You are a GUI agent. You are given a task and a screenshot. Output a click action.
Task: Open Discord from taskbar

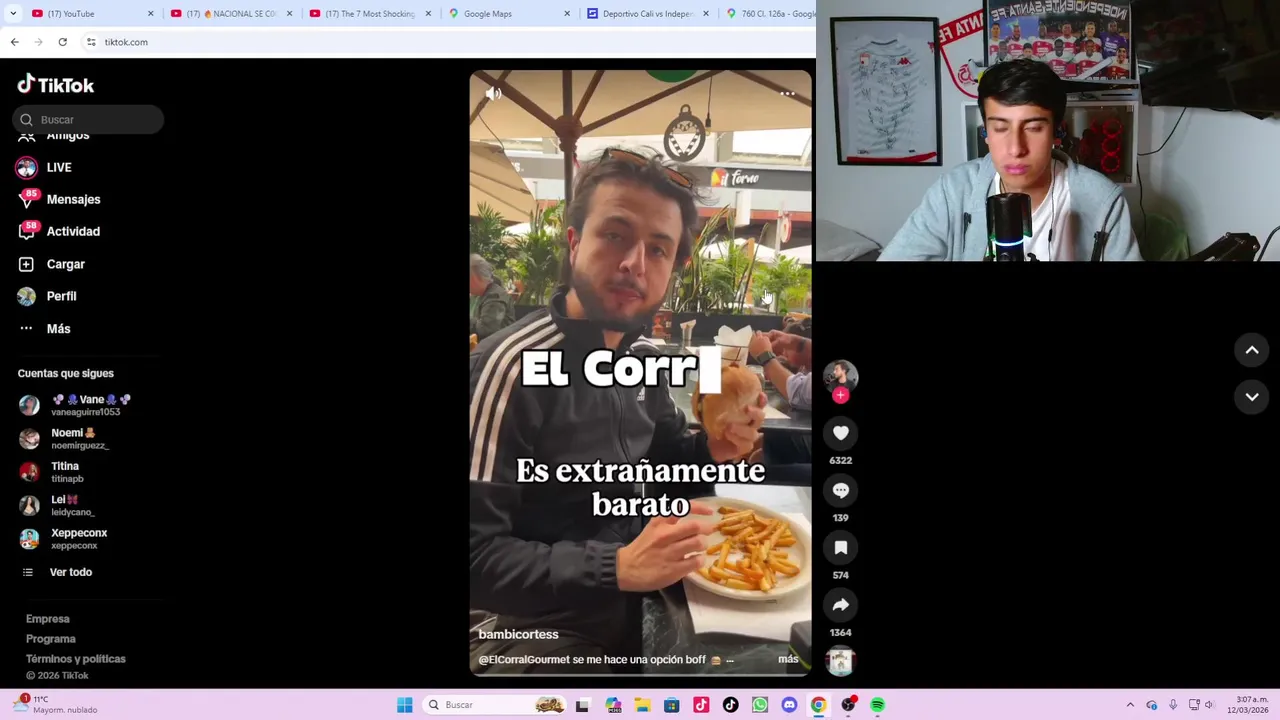(x=789, y=705)
